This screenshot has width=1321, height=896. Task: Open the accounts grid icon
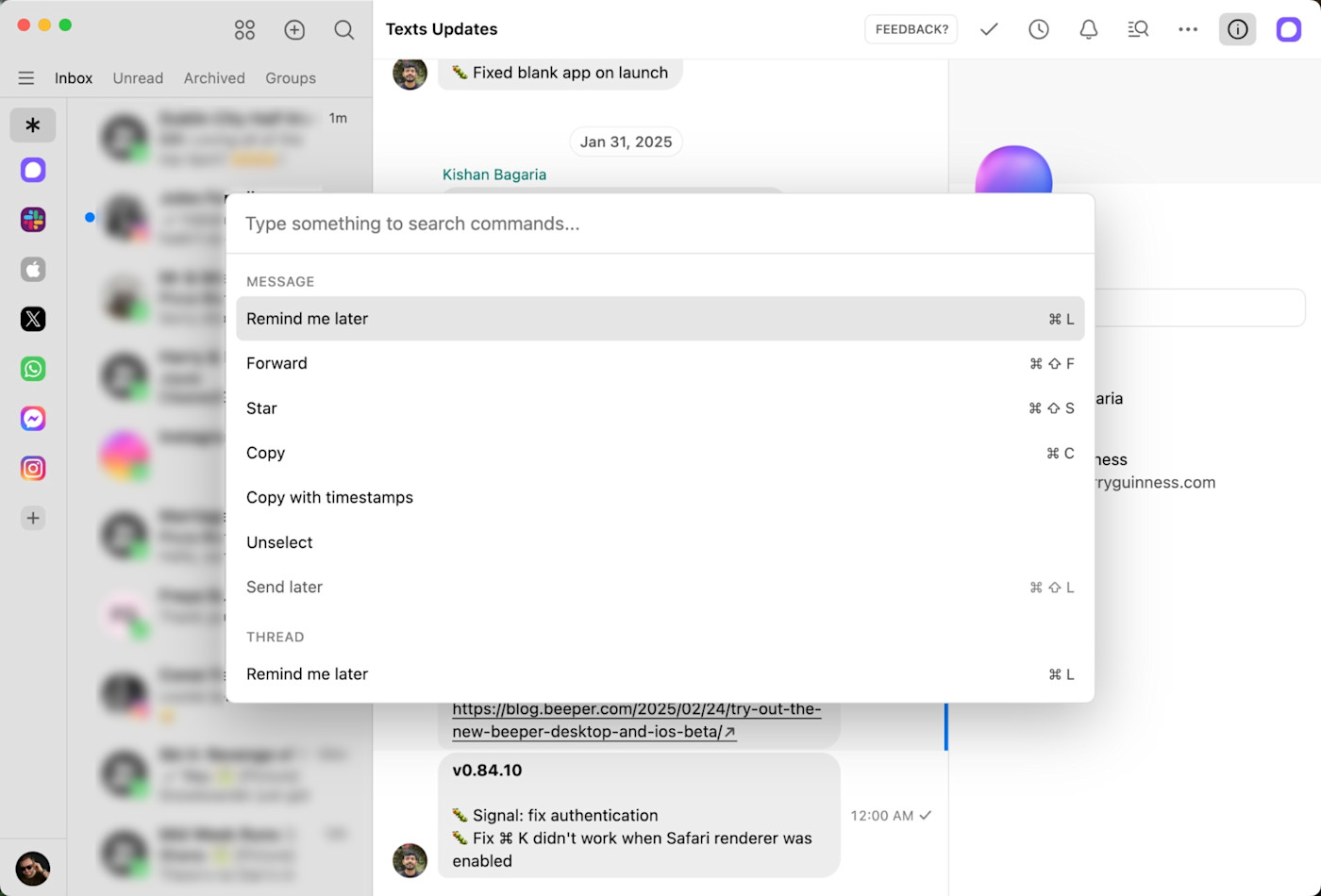pyautogui.click(x=244, y=30)
